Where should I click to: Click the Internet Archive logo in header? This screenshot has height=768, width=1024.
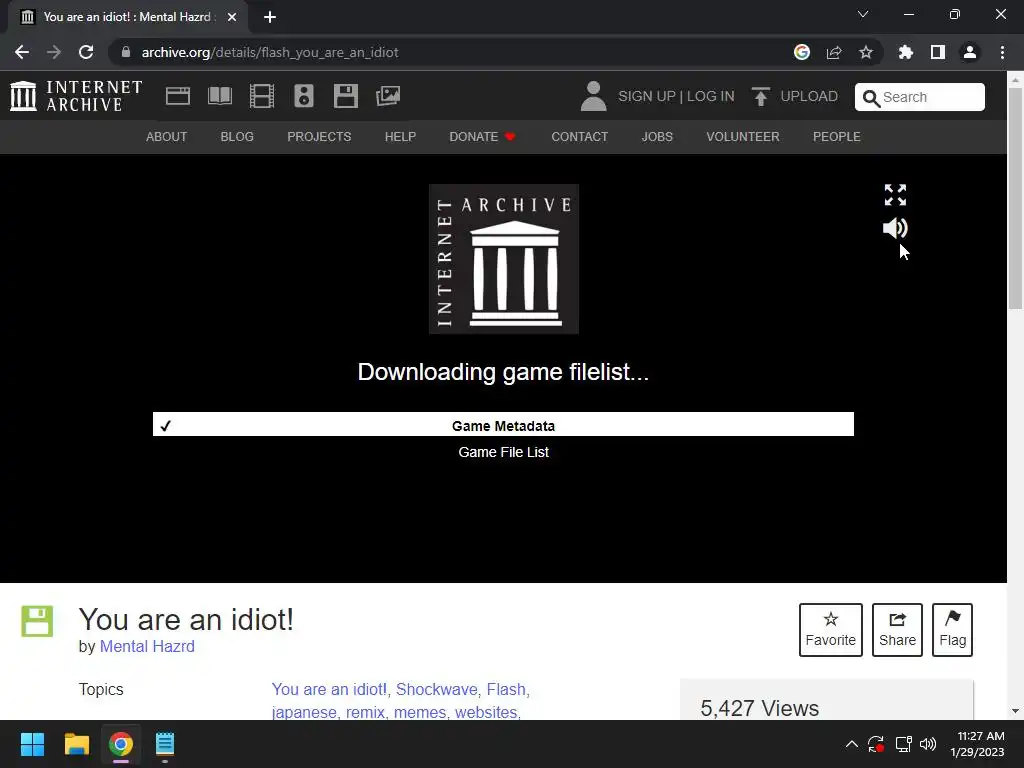pyautogui.click(x=76, y=96)
